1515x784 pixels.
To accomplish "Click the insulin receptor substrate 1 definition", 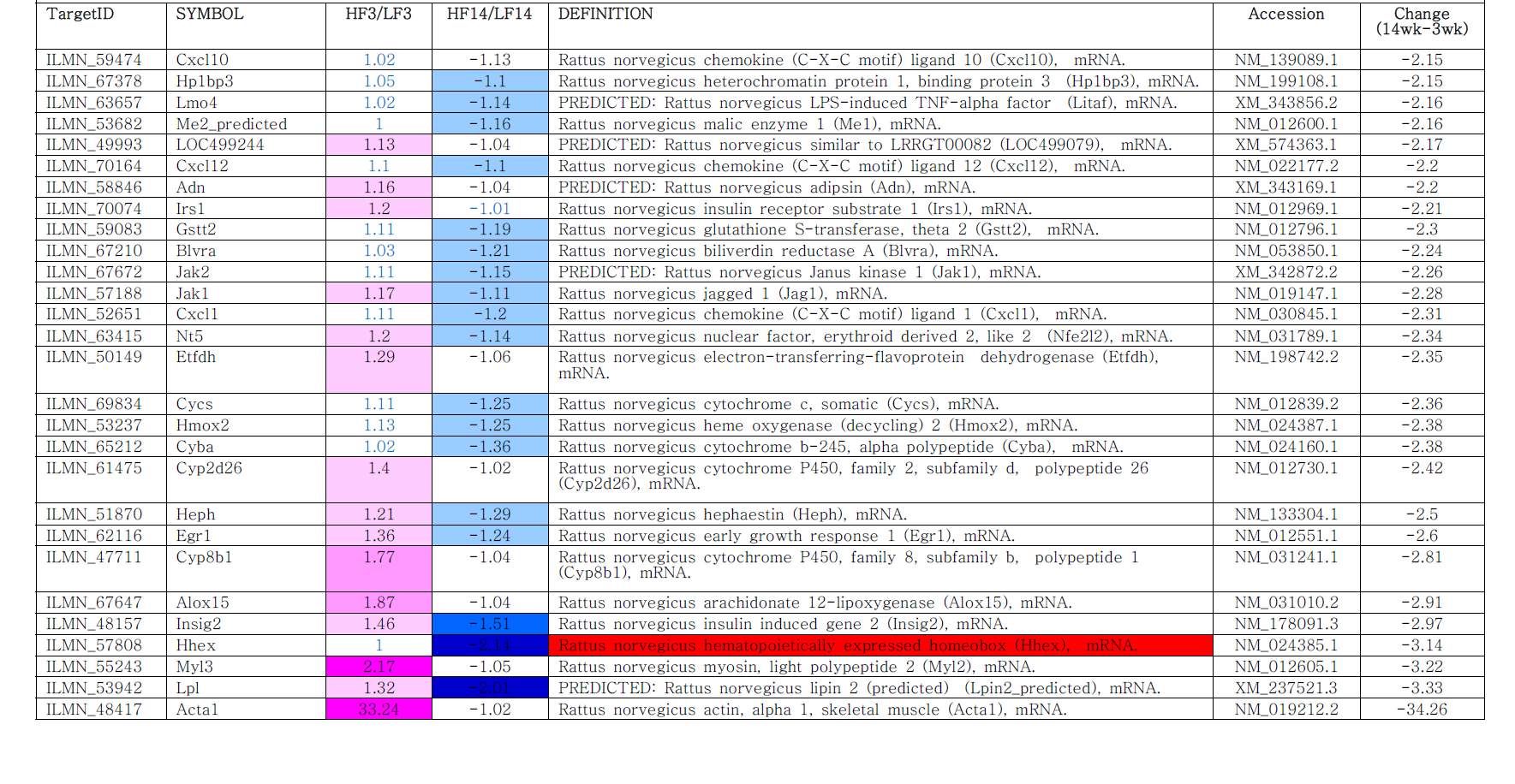I will pos(880,209).
